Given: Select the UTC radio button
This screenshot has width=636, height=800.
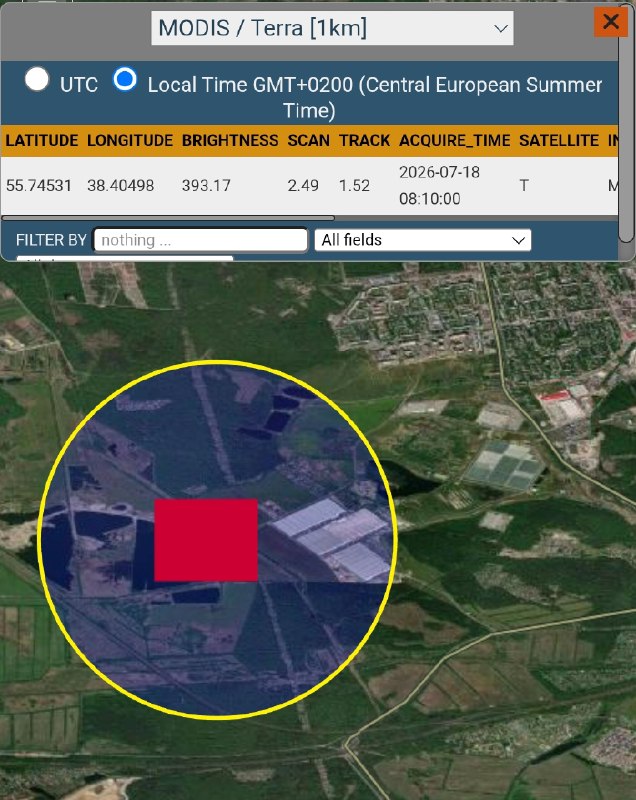Looking at the screenshot, I should point(37,80).
